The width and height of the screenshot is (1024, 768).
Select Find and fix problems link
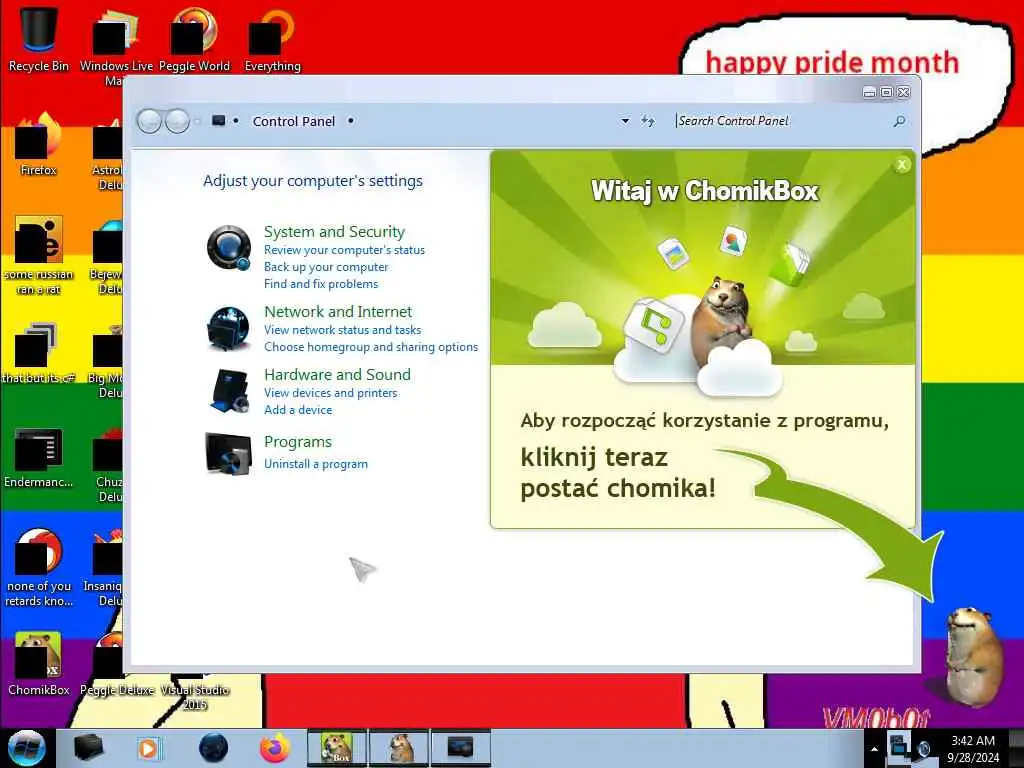321,284
